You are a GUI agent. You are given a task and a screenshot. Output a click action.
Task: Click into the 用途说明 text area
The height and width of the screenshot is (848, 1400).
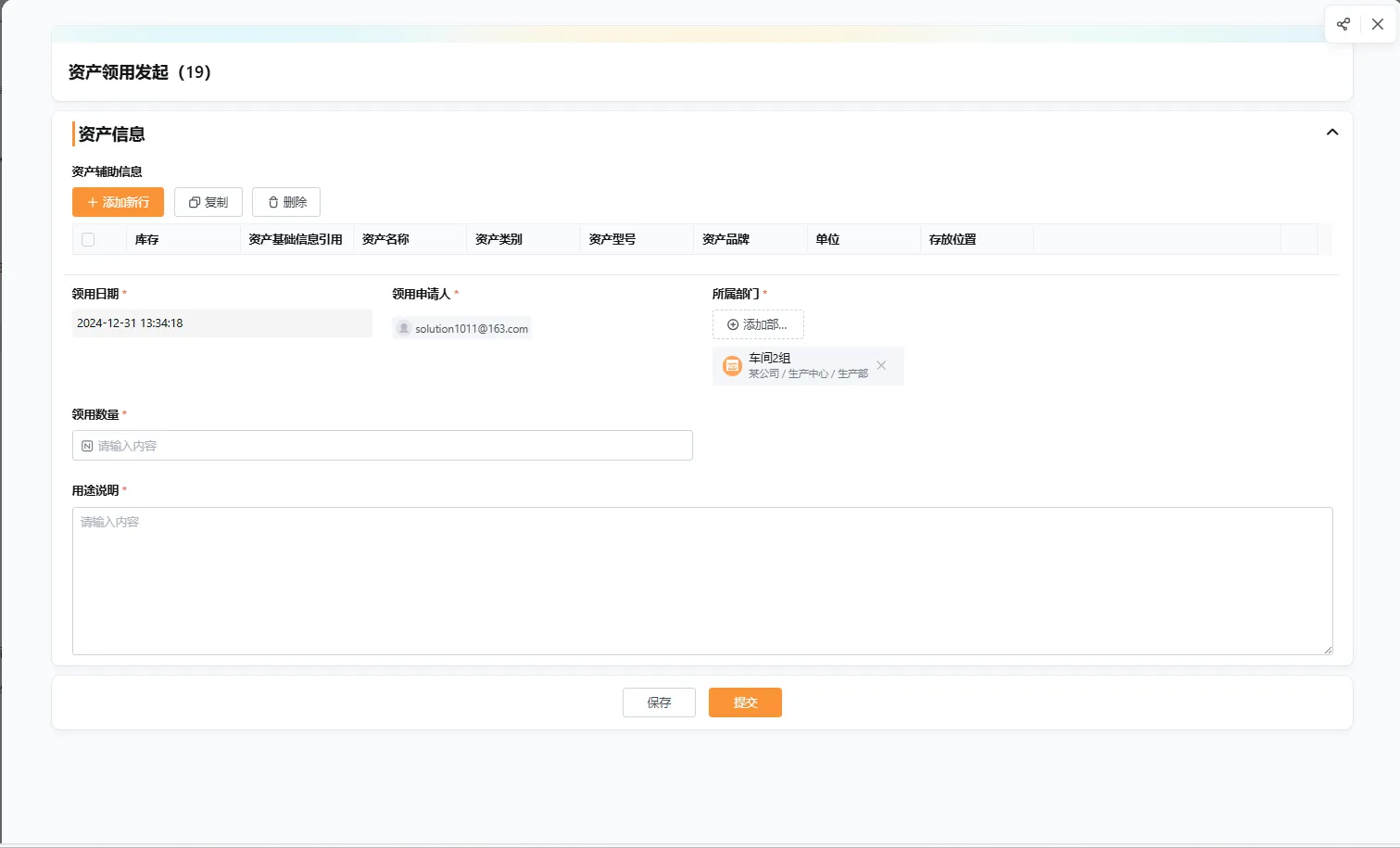point(702,580)
